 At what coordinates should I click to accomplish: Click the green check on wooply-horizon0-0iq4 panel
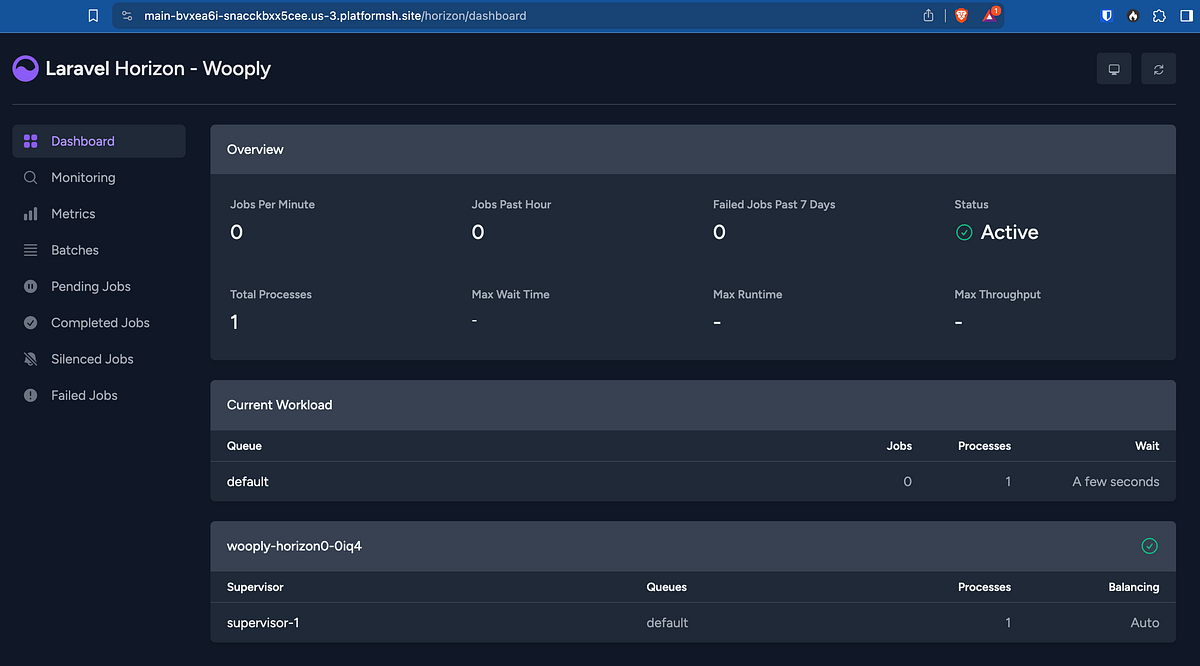[1149, 546]
